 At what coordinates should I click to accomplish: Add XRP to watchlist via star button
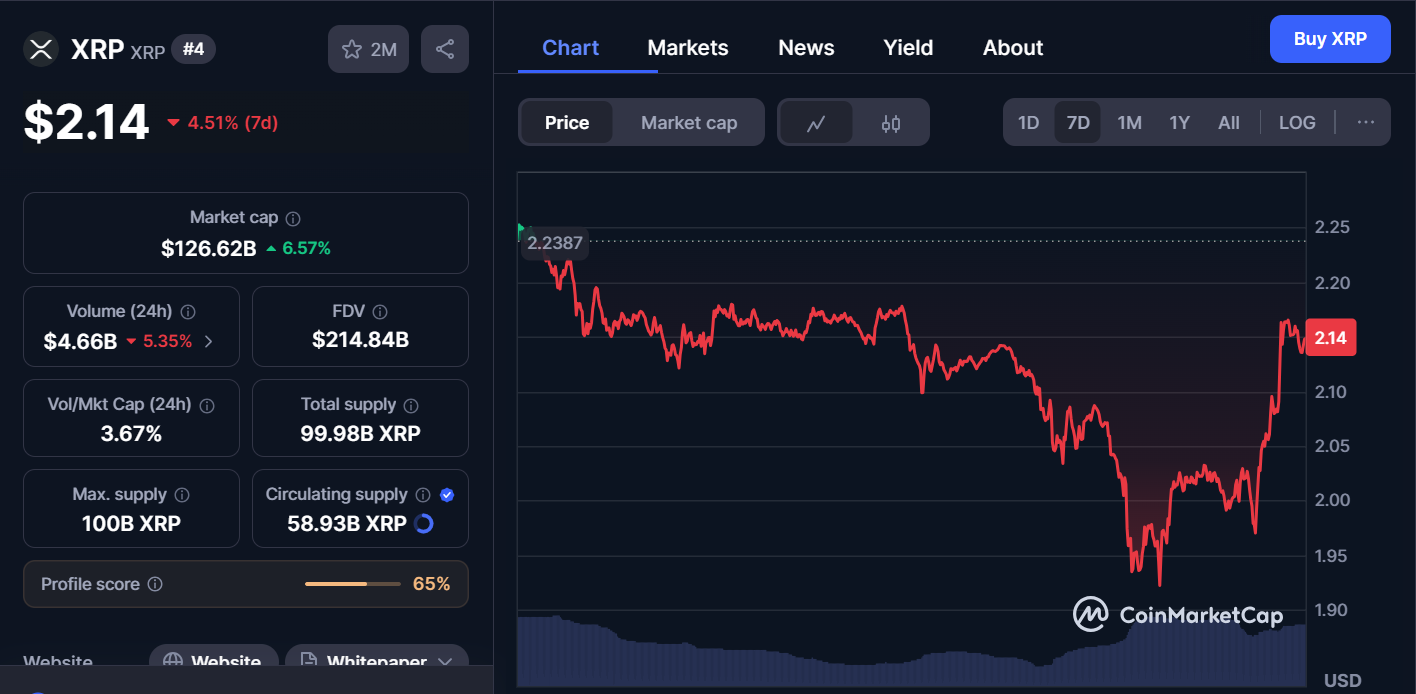[368, 49]
